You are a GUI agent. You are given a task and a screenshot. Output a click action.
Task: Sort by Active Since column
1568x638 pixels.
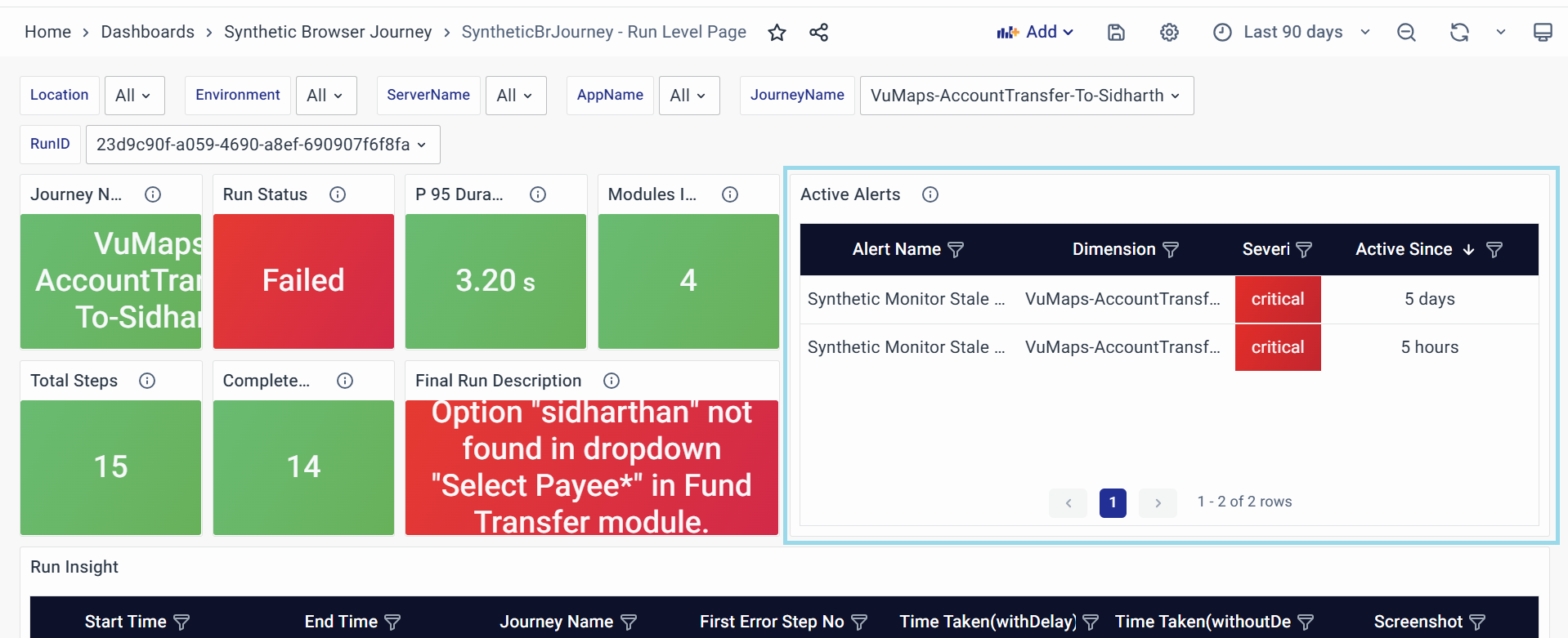coord(1404,250)
